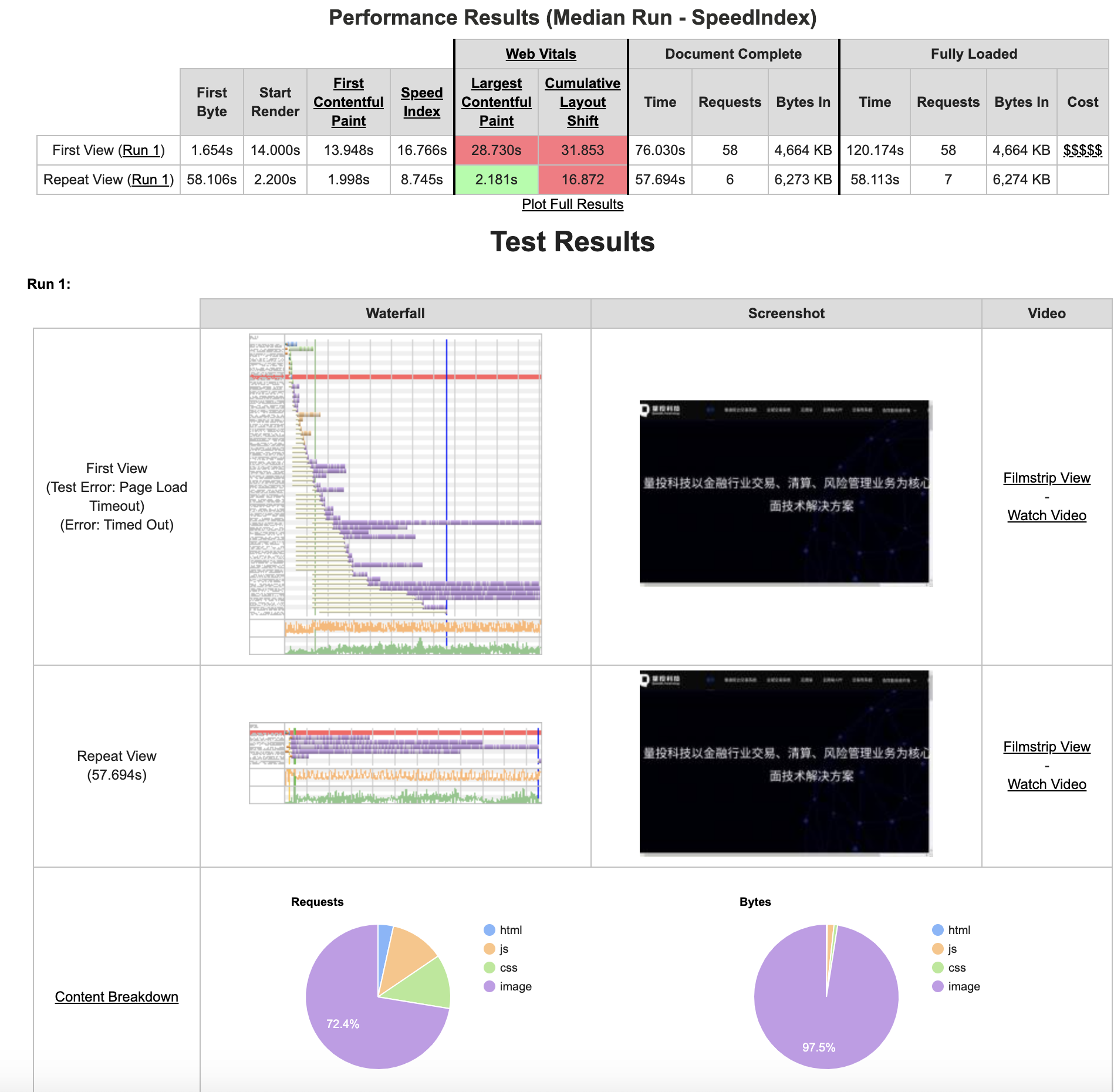1114x1092 pixels.
Task: Open Filmstrip View for Repeat View
Action: [1046, 747]
